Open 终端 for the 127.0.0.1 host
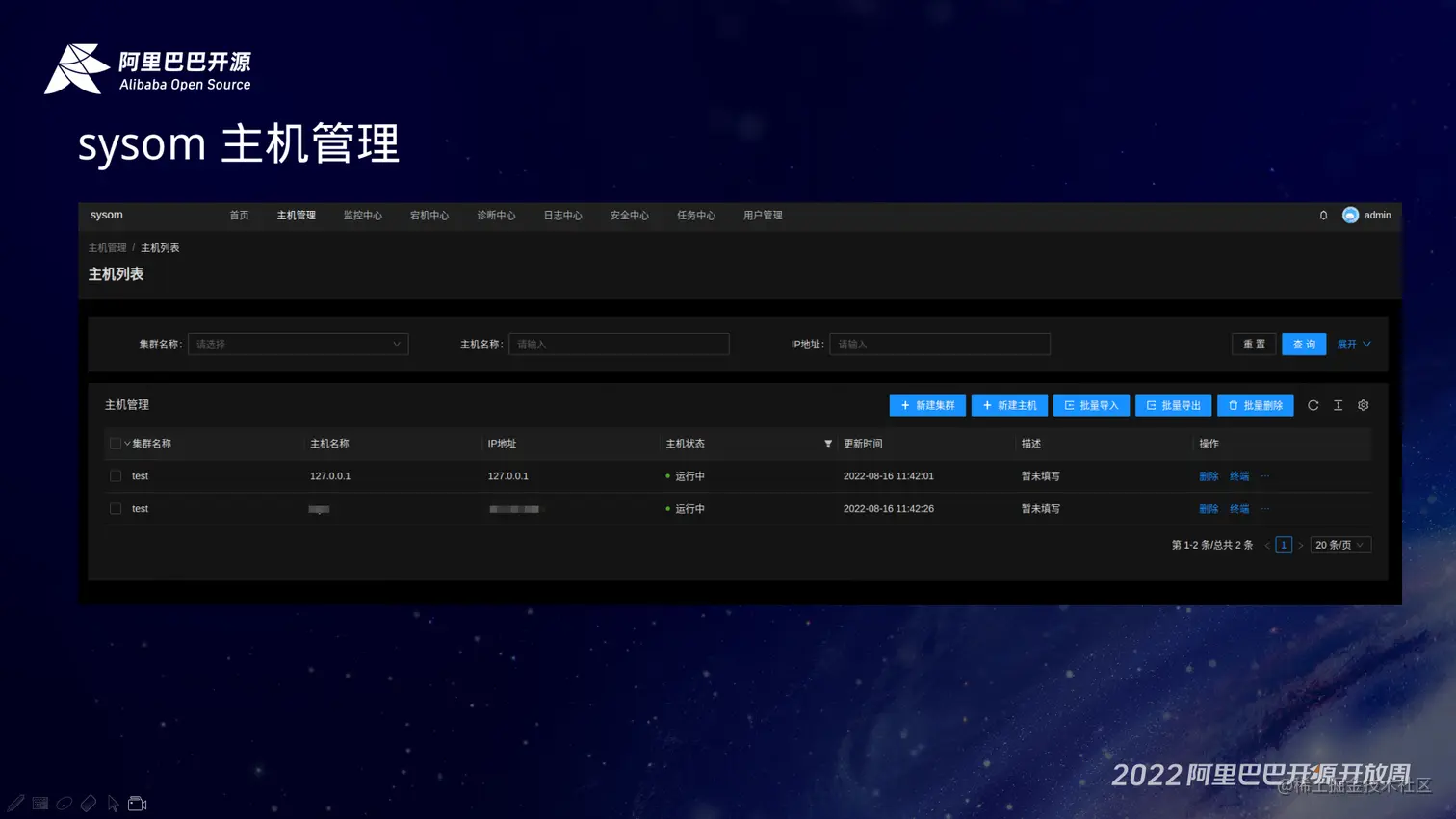This screenshot has width=1456, height=819. tap(1239, 476)
